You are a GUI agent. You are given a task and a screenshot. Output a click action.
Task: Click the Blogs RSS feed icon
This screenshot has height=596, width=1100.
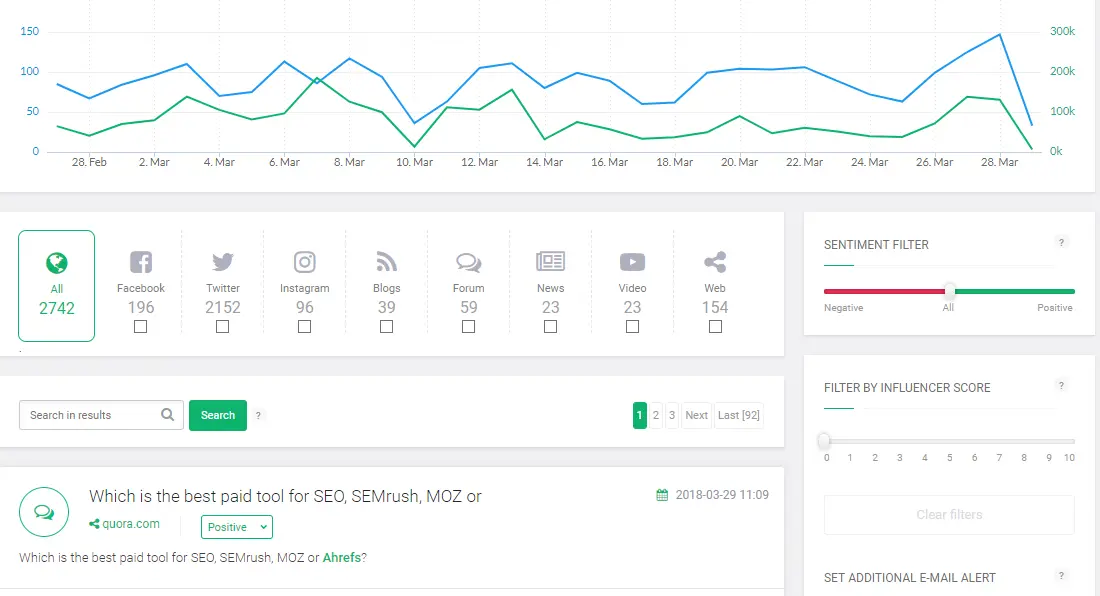pos(387,262)
